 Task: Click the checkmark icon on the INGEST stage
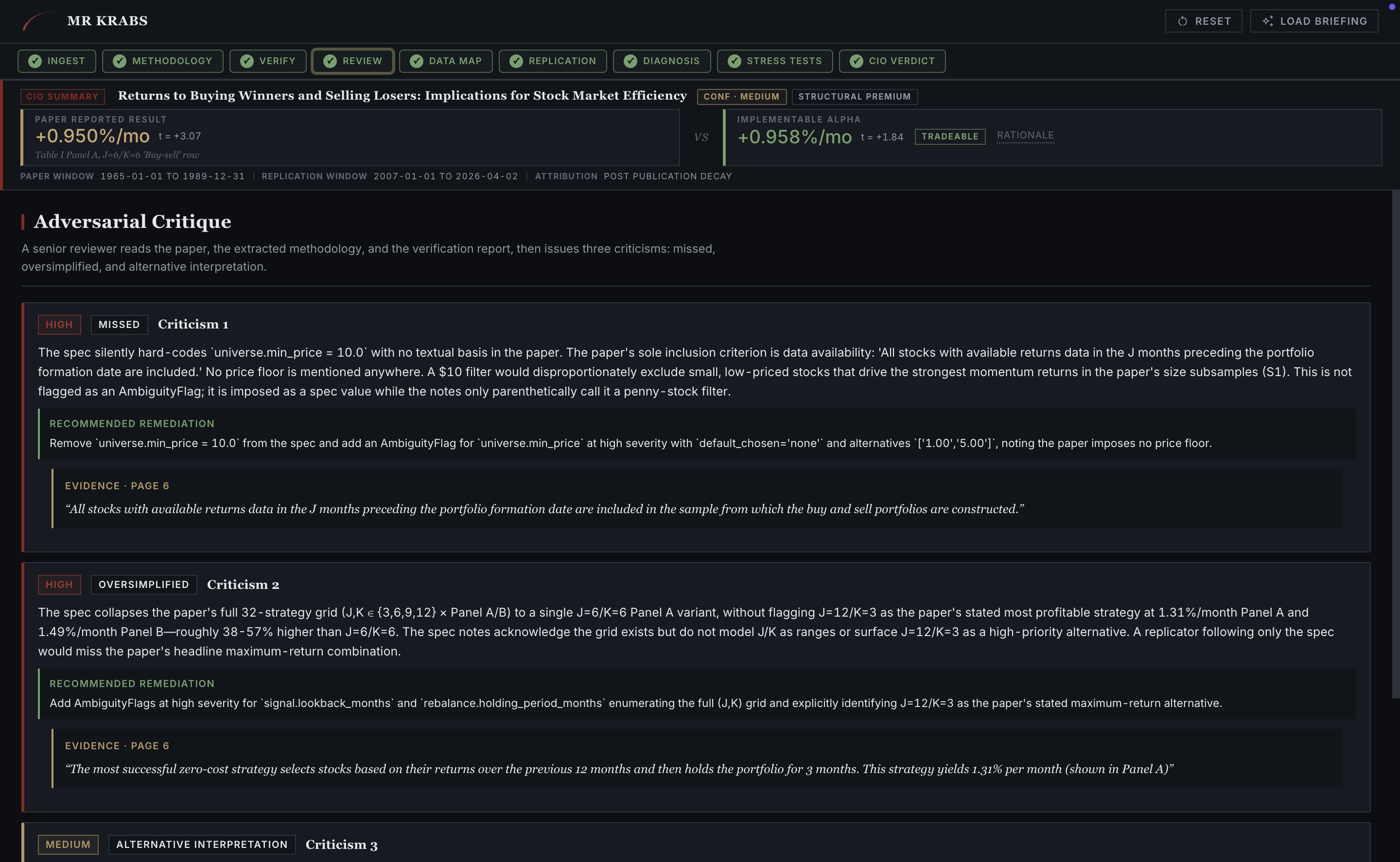click(x=35, y=61)
